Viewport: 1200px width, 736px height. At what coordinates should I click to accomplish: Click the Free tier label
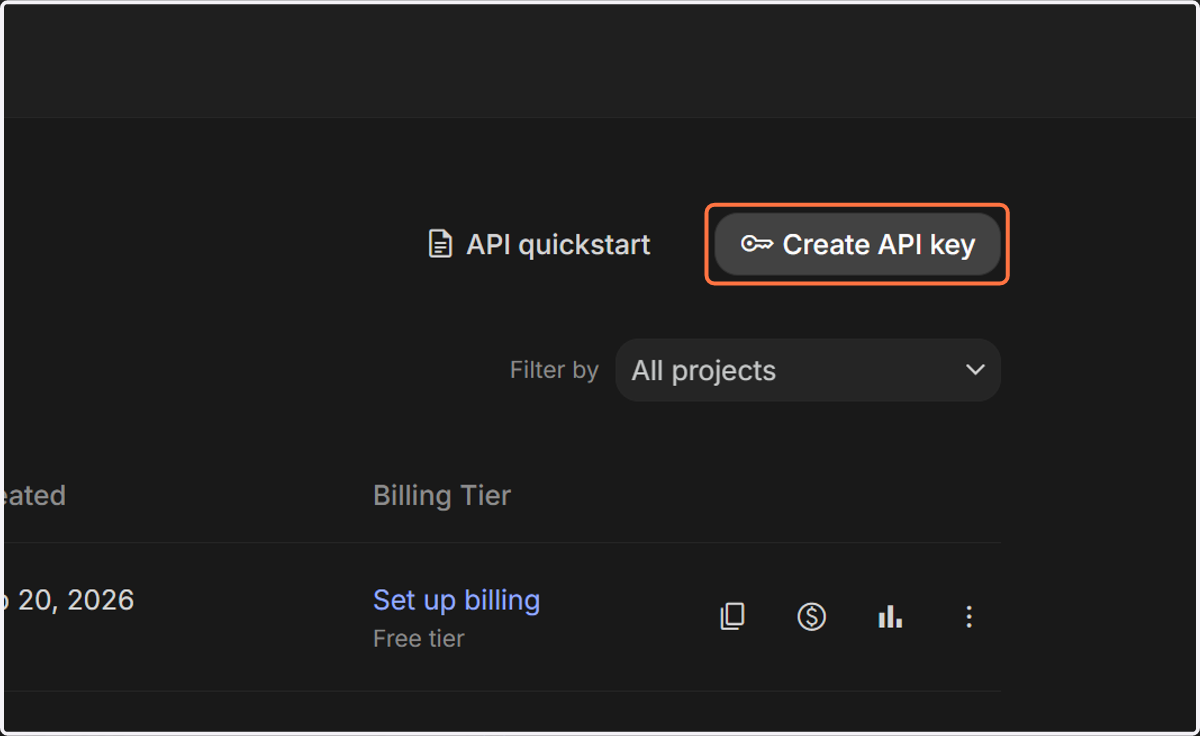click(x=419, y=638)
